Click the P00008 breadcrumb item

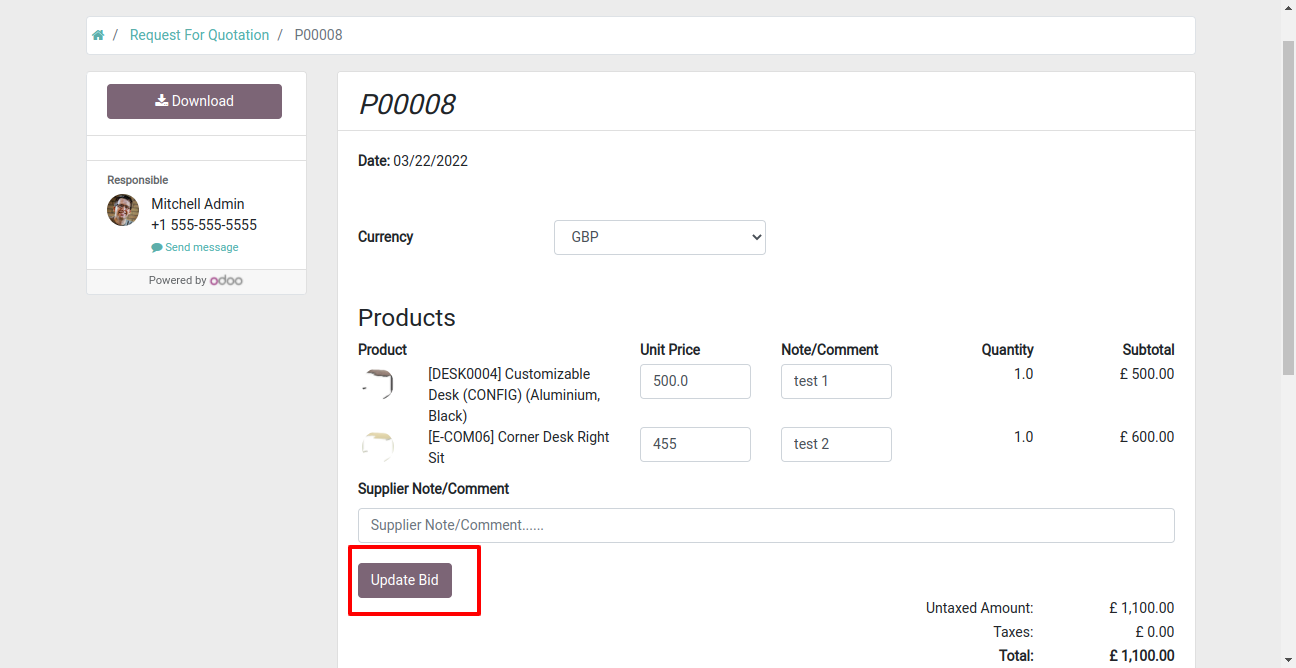click(318, 35)
